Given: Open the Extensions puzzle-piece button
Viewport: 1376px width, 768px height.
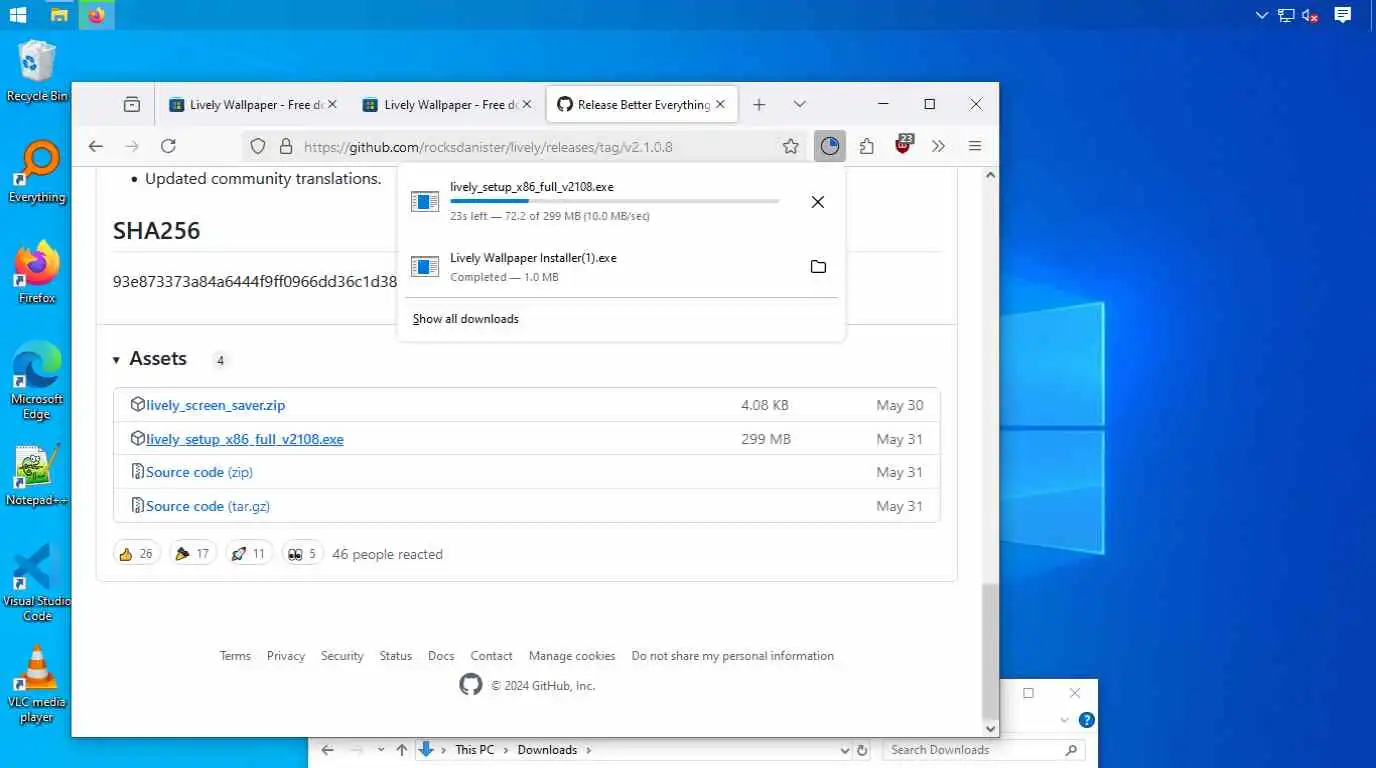Looking at the screenshot, I should pyautogui.click(x=867, y=146).
